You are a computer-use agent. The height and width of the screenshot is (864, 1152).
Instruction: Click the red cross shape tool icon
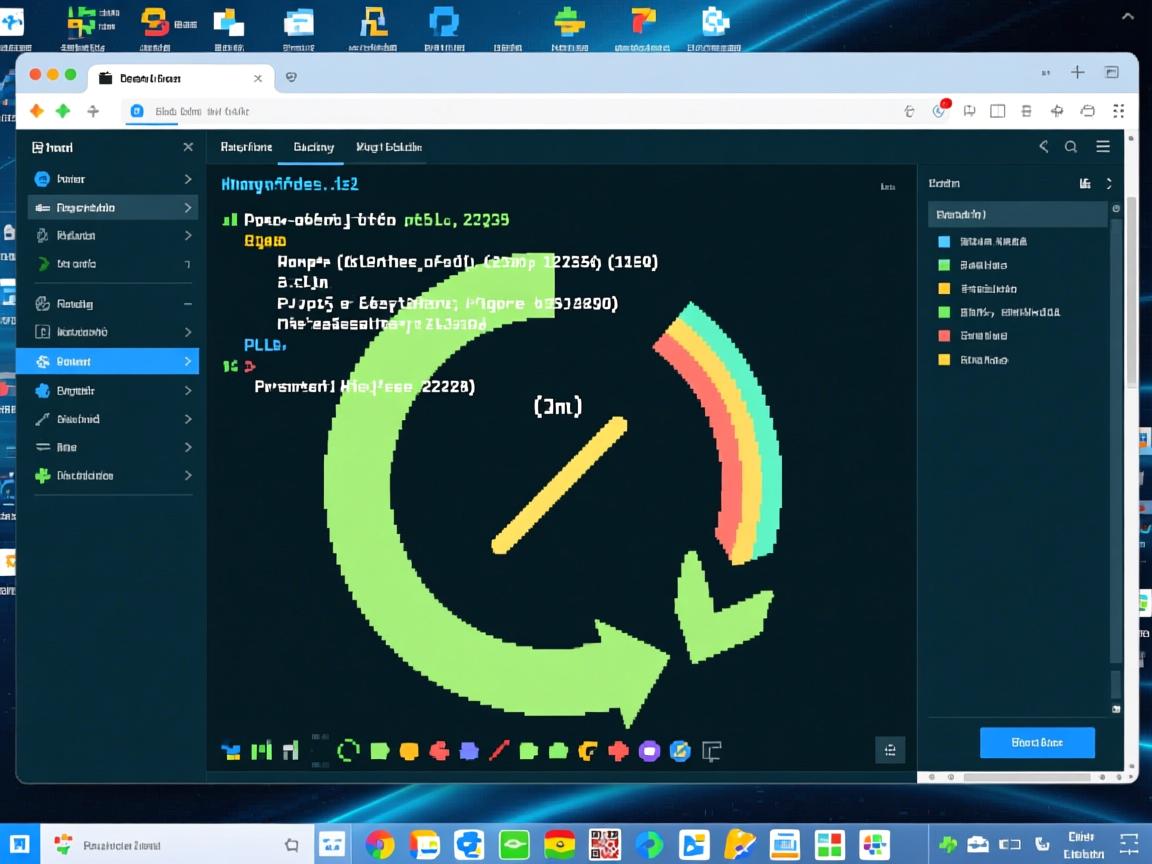click(619, 750)
